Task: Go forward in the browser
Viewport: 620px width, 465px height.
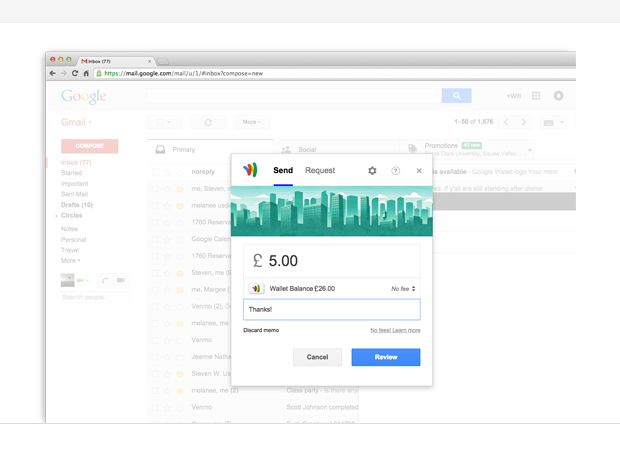Action: (64, 73)
